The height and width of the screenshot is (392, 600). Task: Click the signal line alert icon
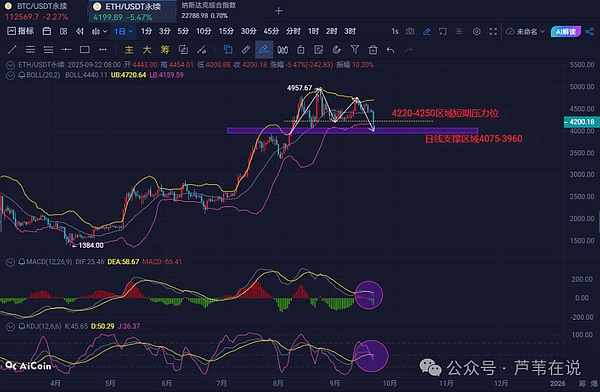201,49
